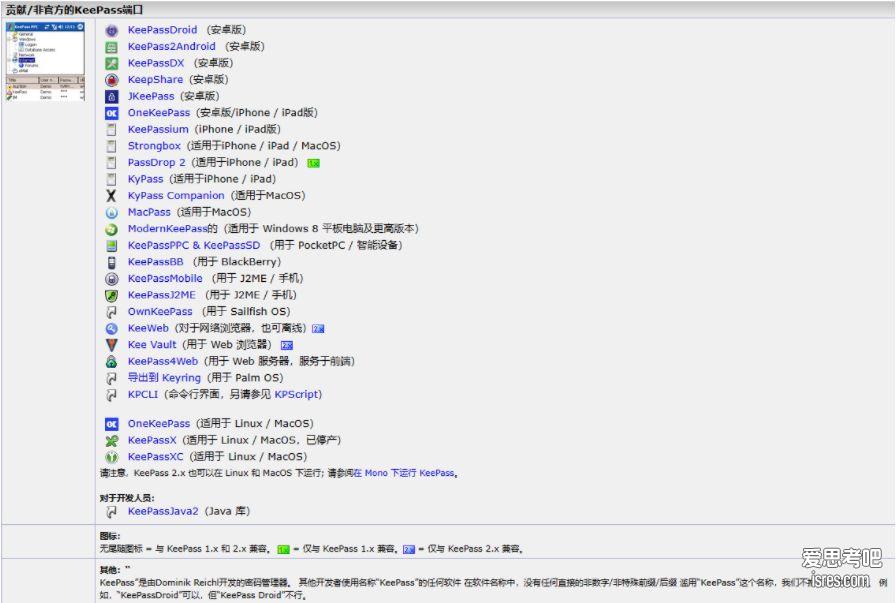Open the OneKeePass Linux/MacOS link
This screenshot has height=603, width=896.
159,424
